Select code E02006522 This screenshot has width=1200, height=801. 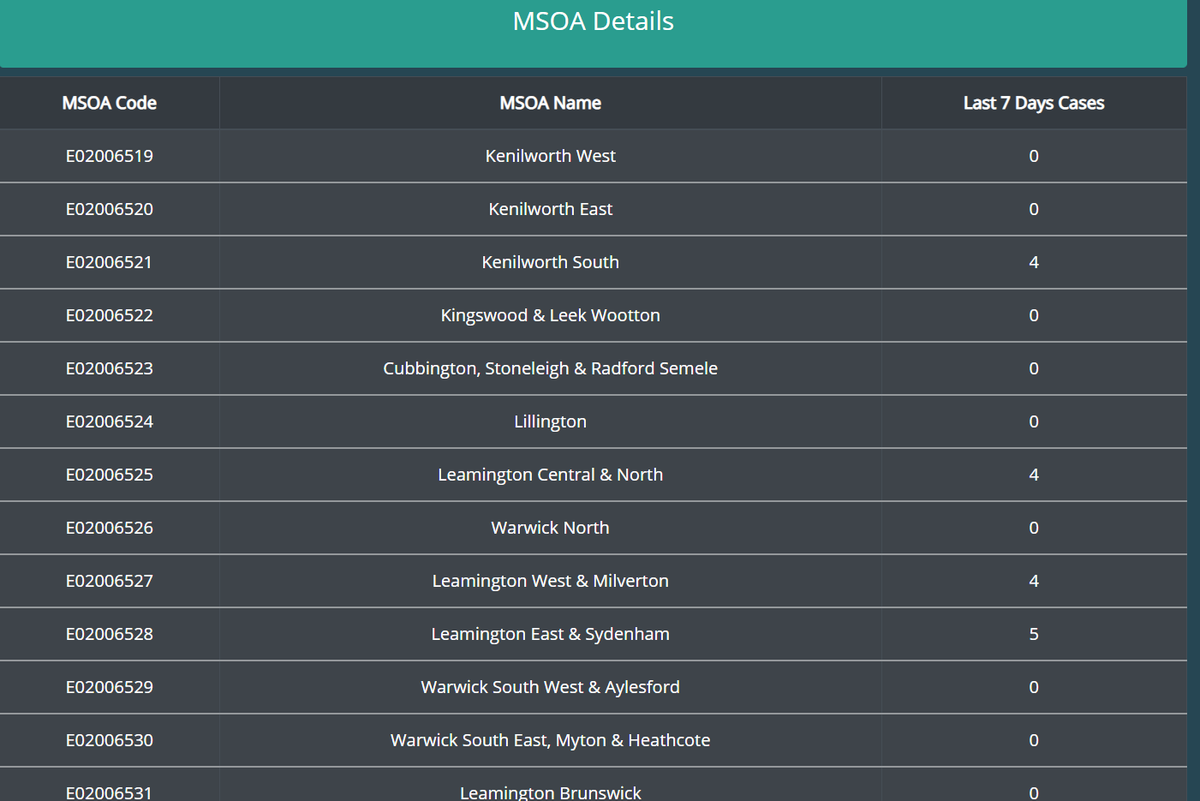click(x=109, y=315)
